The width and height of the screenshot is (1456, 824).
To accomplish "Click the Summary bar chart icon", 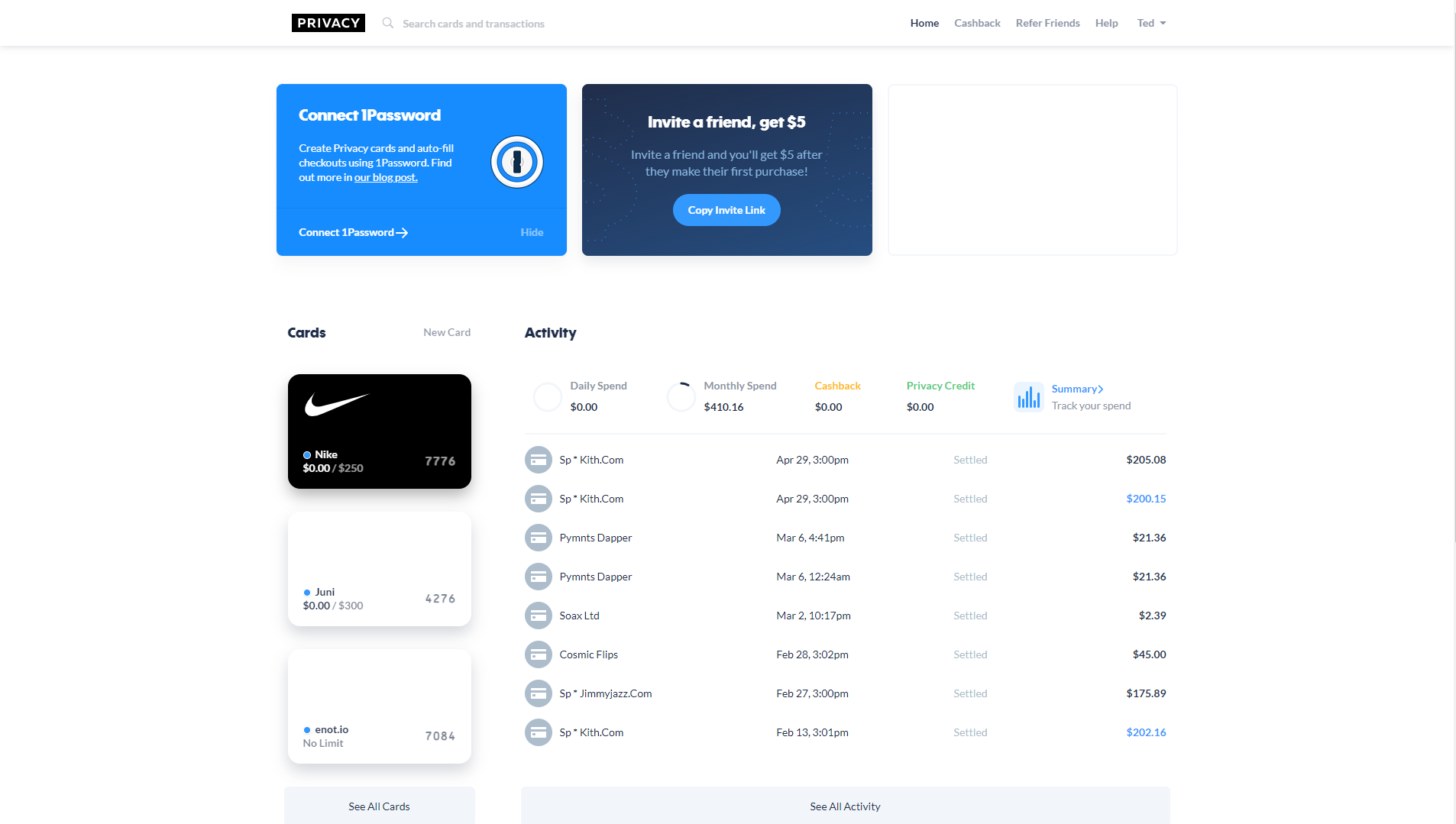I will [x=1028, y=397].
